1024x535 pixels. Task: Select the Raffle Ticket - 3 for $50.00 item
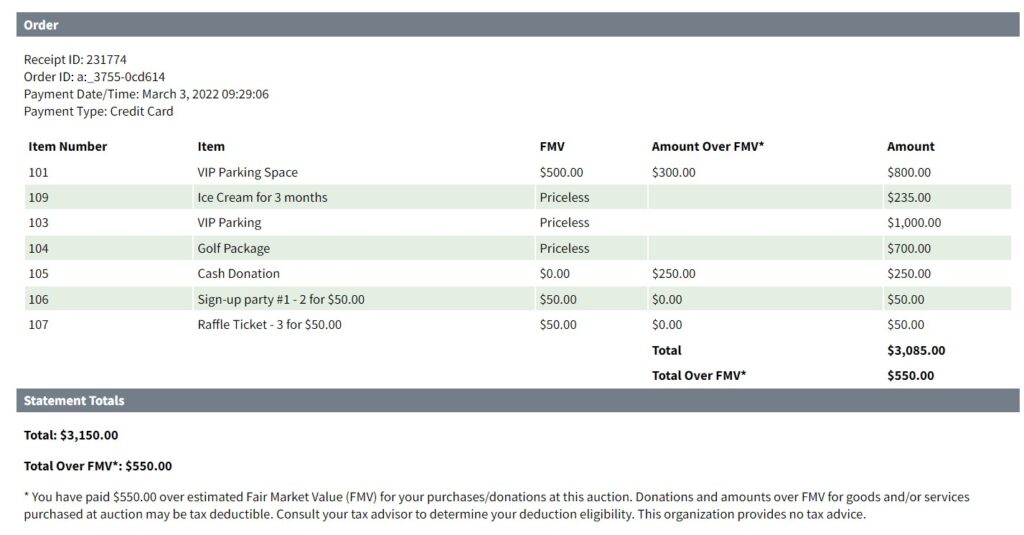(x=269, y=324)
